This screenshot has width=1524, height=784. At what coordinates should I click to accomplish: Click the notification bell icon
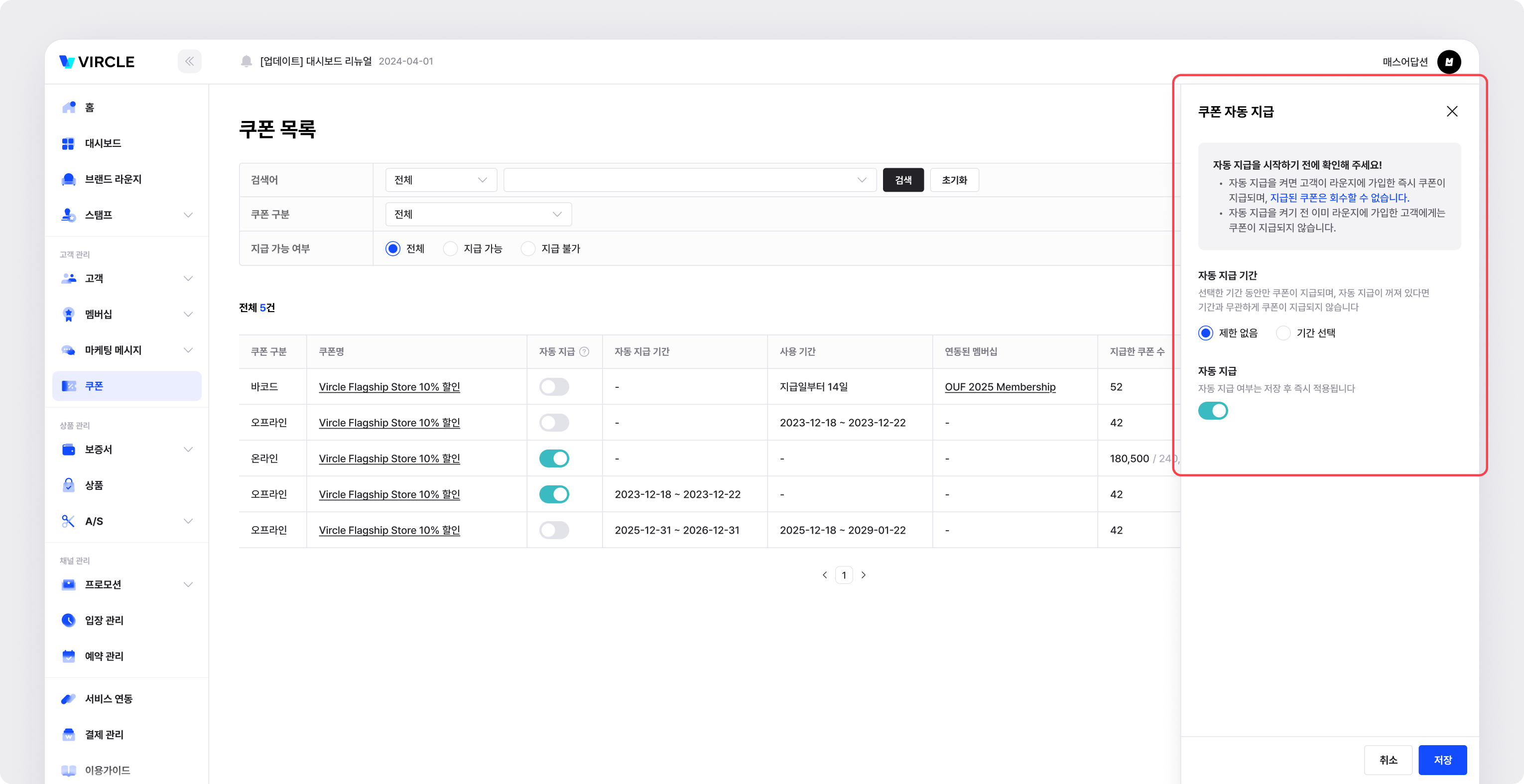tap(246, 62)
